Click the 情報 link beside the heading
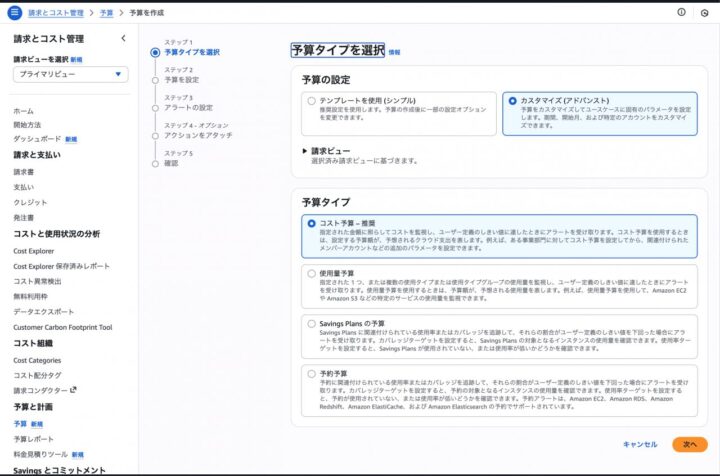The image size is (720, 476). (x=394, y=51)
